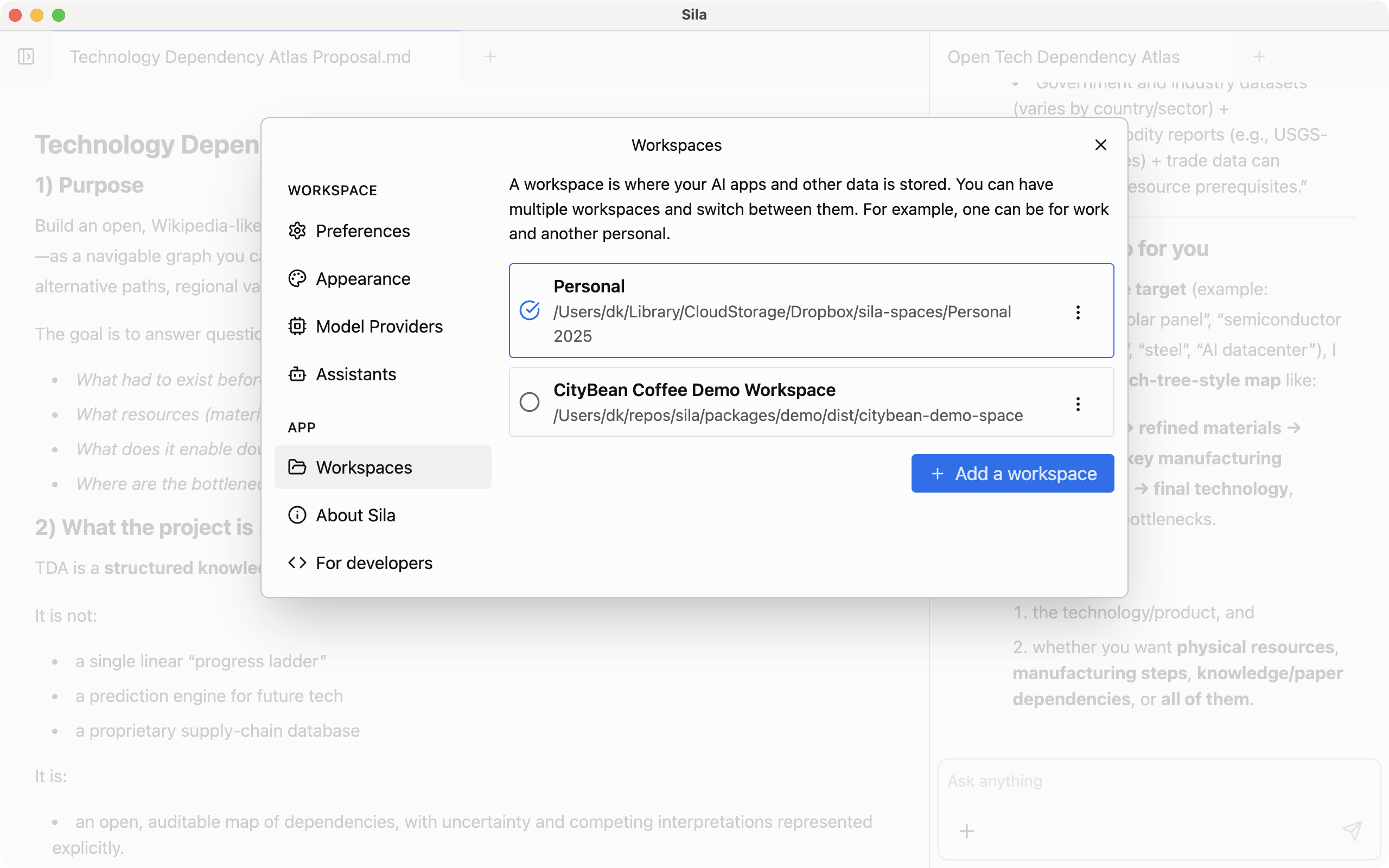Open a new document tab with the plus
Viewport: 1389px width, 868px height.
490,56
